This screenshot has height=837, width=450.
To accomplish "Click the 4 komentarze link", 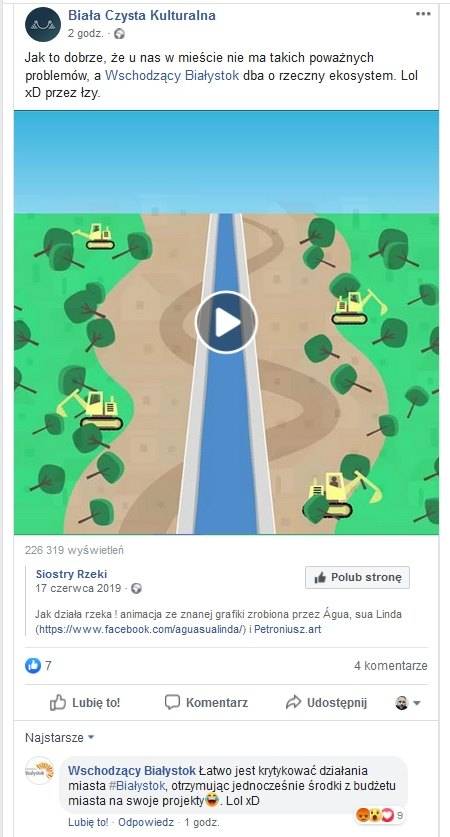I will tap(391, 666).
